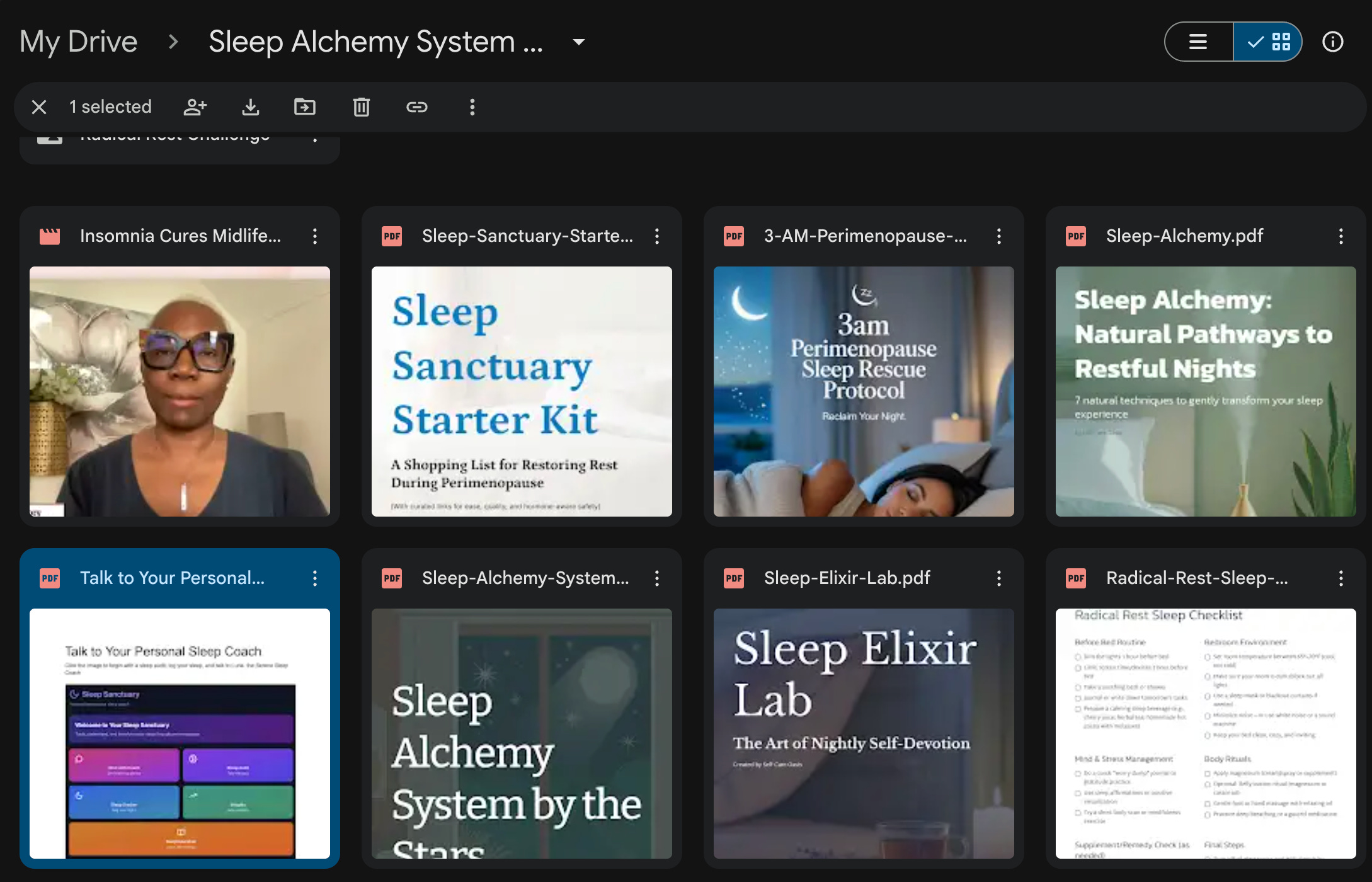Switch to list layout view
The image size is (1372, 882).
(x=1198, y=42)
